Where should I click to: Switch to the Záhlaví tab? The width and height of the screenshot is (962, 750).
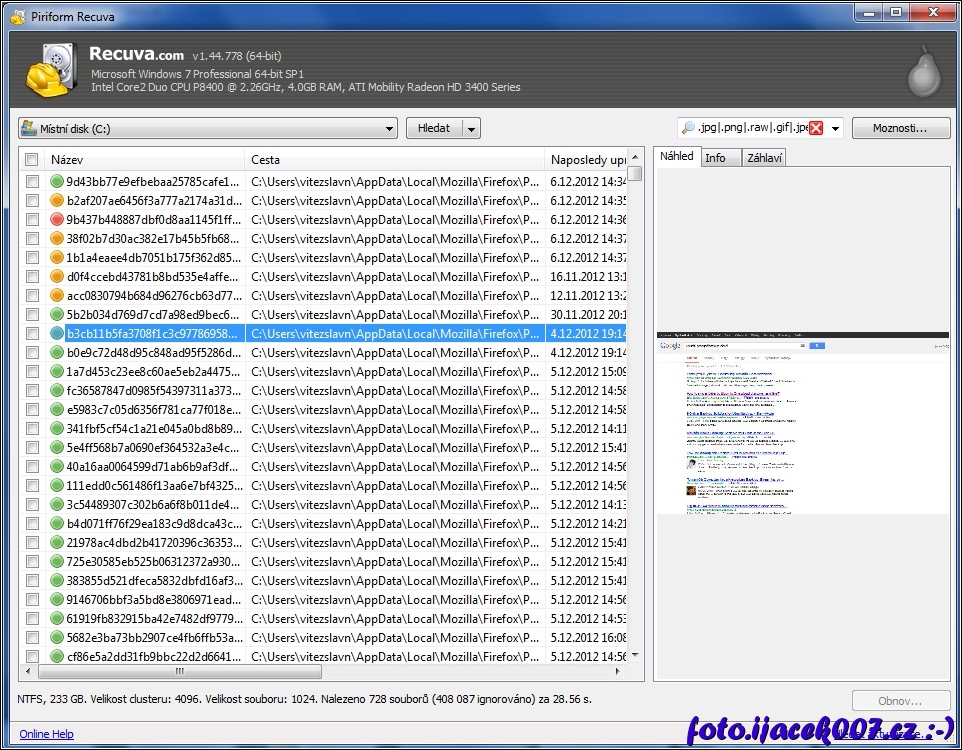764,158
